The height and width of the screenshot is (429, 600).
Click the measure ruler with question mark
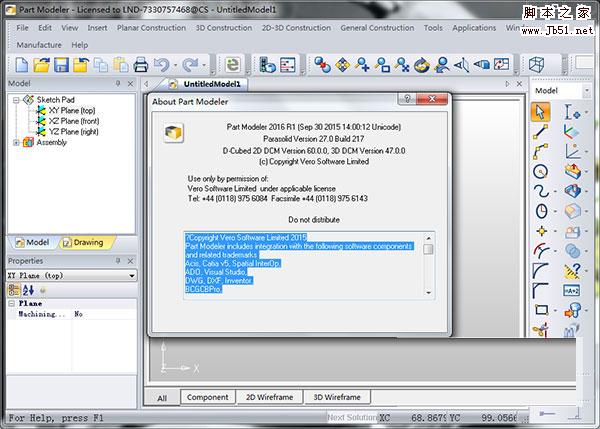pos(572,271)
